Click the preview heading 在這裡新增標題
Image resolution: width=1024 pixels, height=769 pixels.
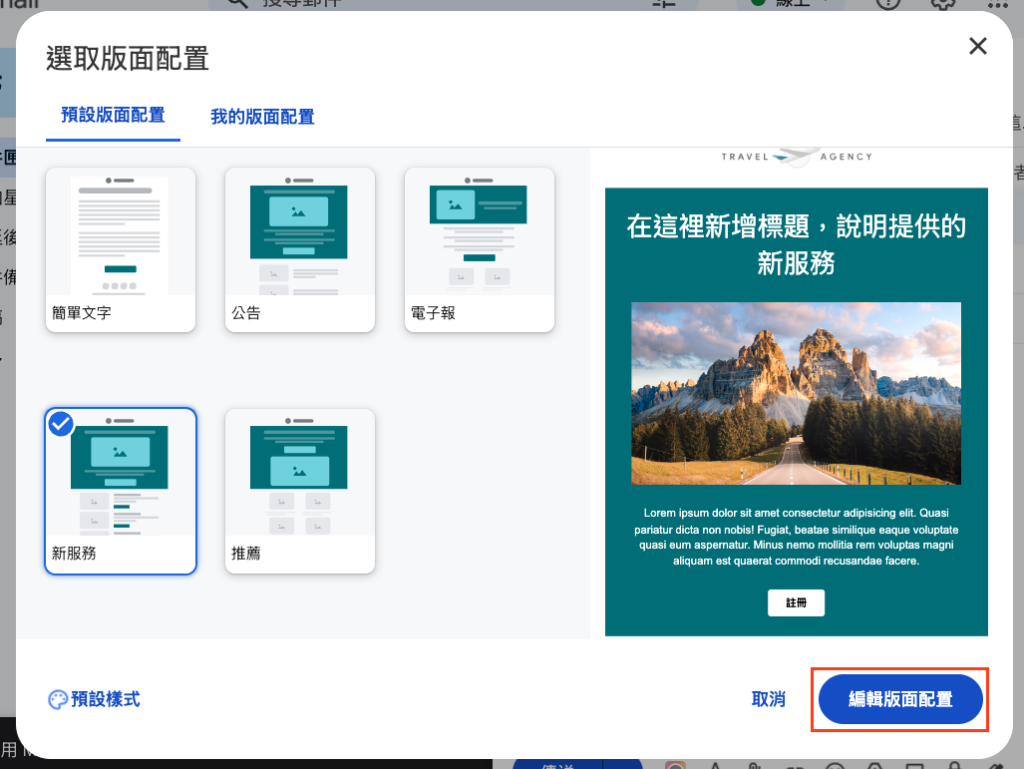coord(795,245)
